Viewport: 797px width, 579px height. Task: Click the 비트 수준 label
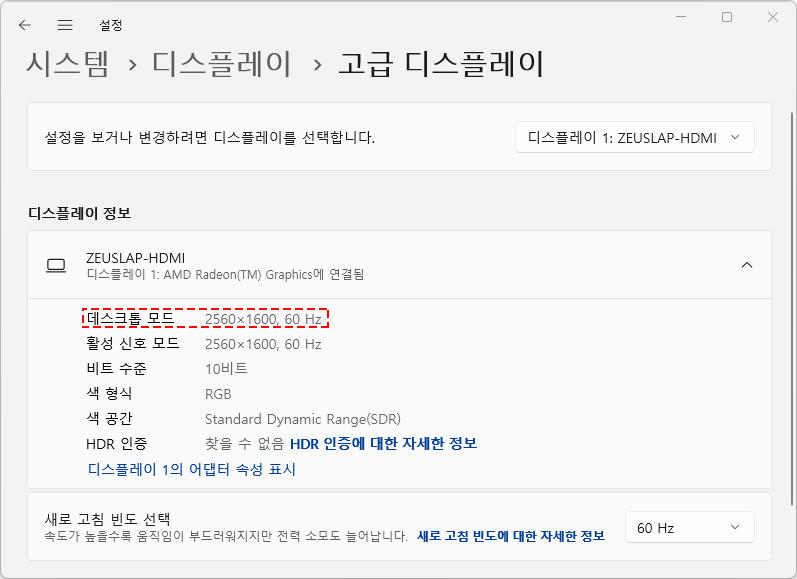[x=116, y=369]
